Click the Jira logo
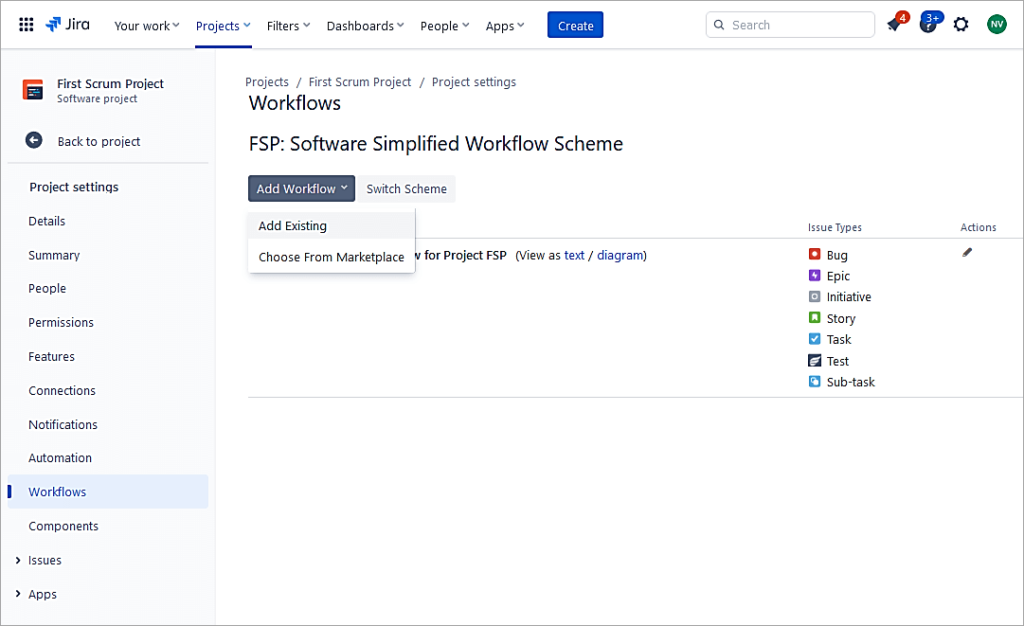The width and height of the screenshot is (1024, 626). 67,25
